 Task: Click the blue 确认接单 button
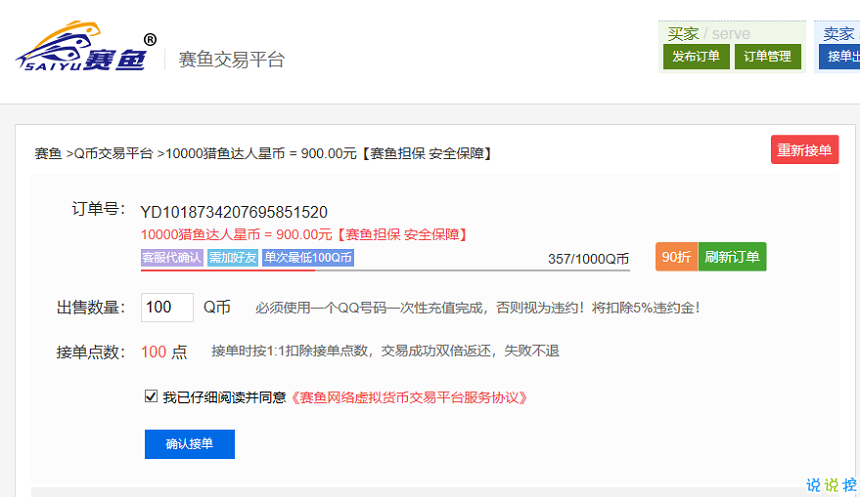(x=190, y=444)
